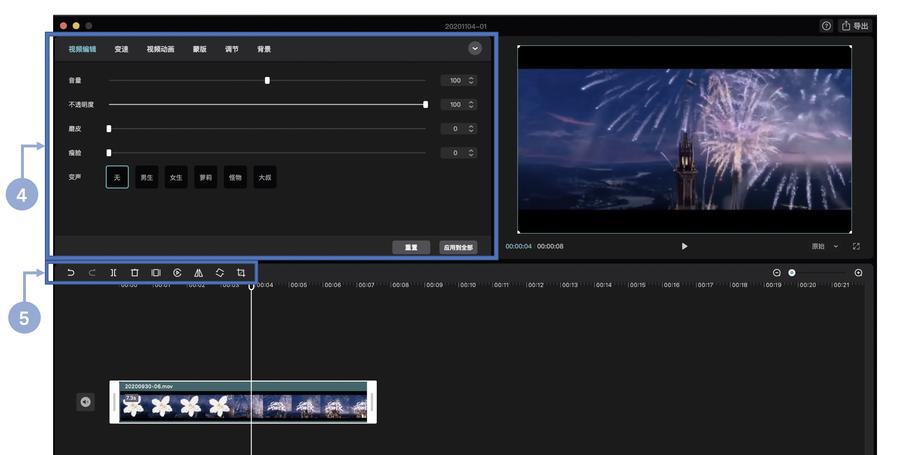Click the 磨皮 value field showing 0
Screen dimensions: 905x455
tap(459, 129)
